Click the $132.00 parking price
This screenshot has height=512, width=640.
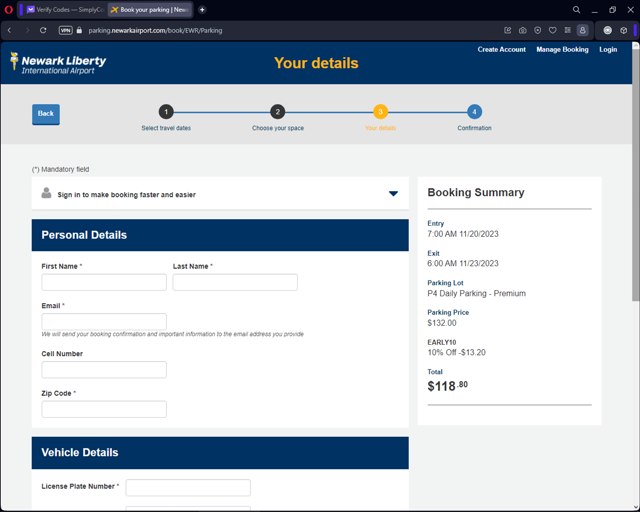tap(442, 323)
